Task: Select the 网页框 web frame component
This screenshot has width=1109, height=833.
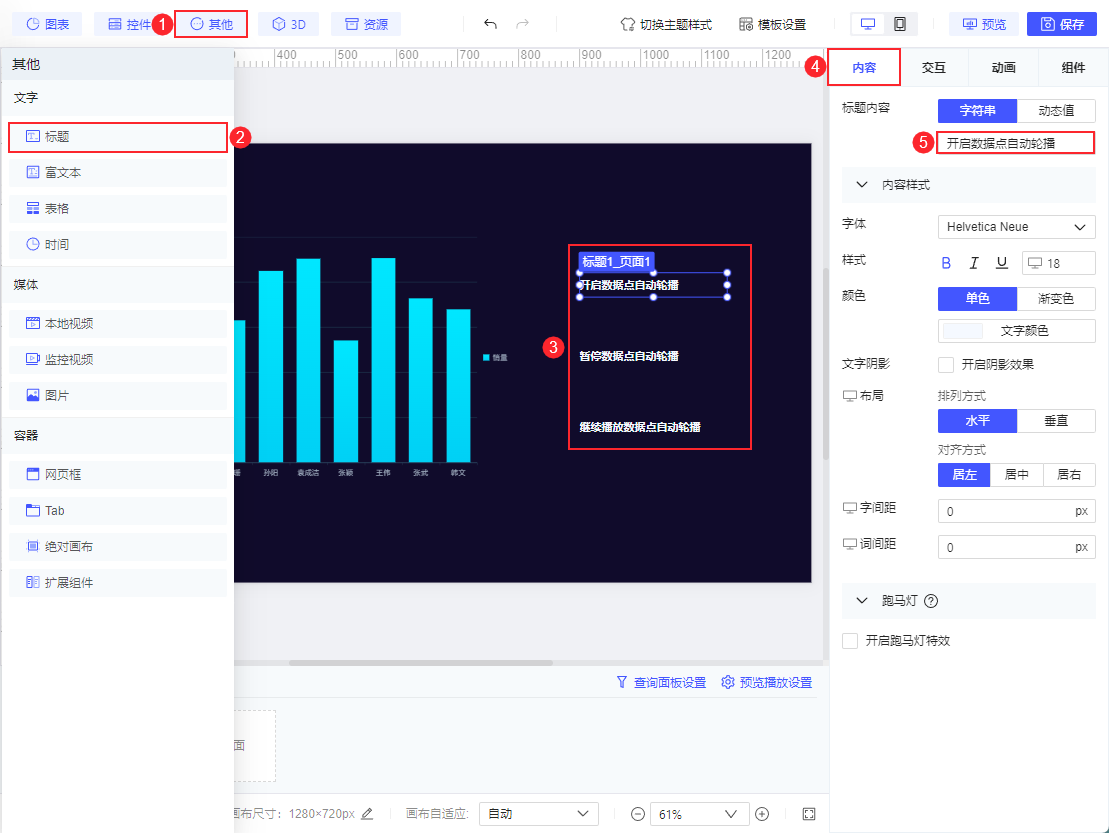Action: (118, 474)
